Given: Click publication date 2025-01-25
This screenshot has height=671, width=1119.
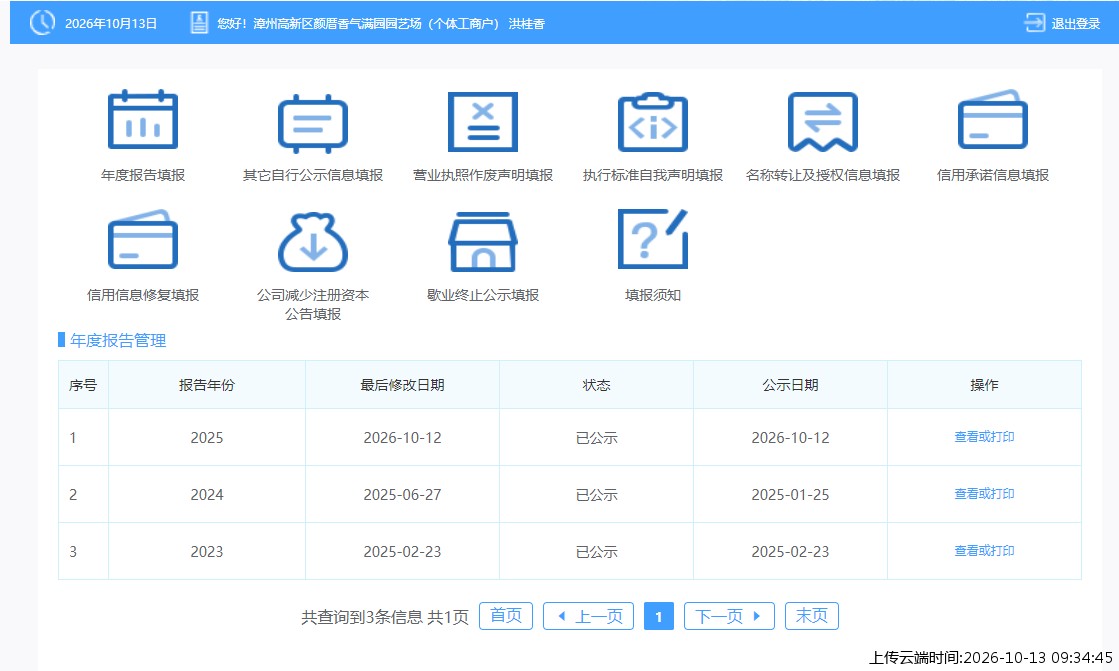Looking at the screenshot, I should tap(790, 495).
